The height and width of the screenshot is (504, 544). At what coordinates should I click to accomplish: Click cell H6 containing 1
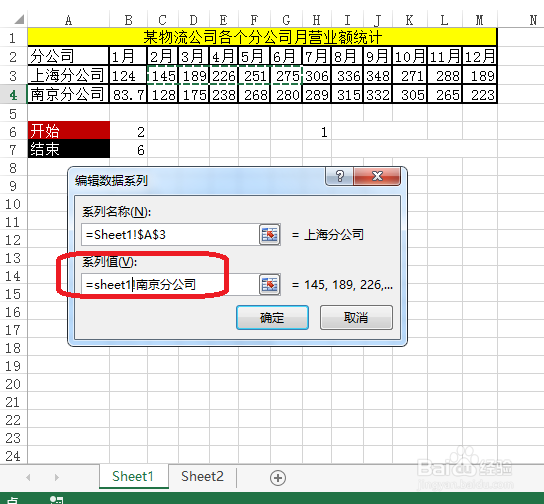[317, 132]
